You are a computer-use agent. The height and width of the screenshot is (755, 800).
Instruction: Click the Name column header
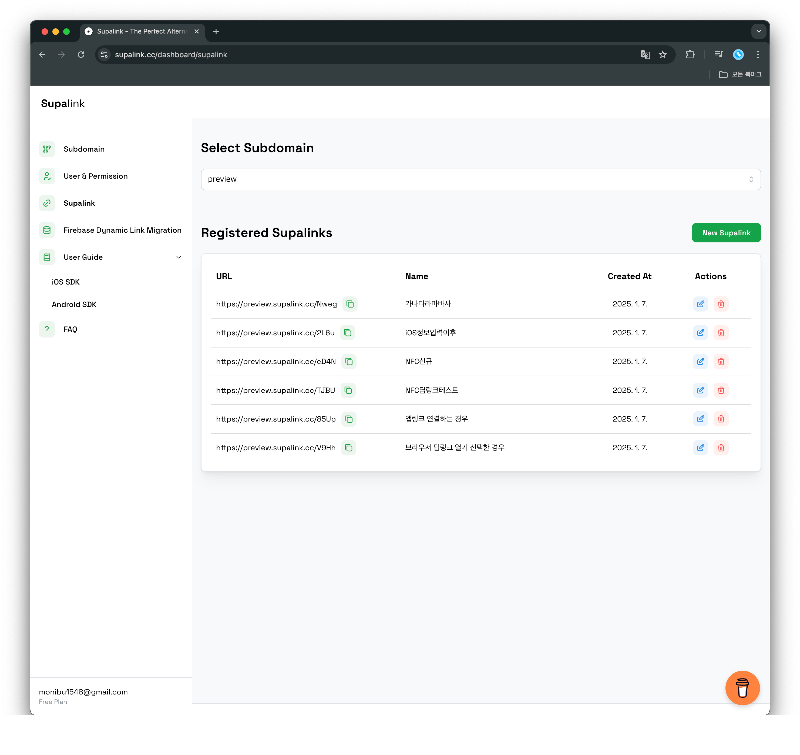[x=417, y=276]
